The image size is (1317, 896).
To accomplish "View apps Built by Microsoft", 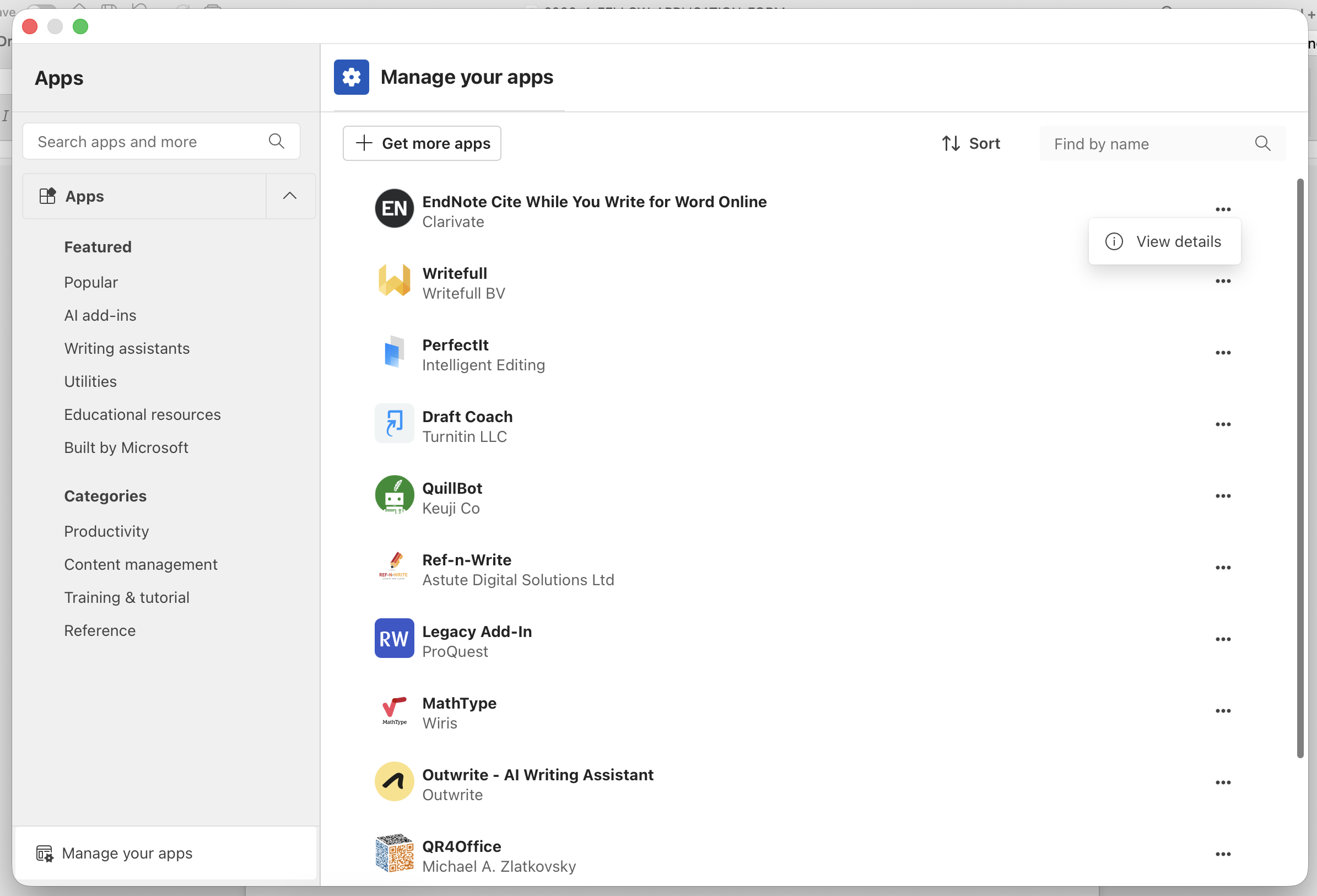I will tap(126, 447).
